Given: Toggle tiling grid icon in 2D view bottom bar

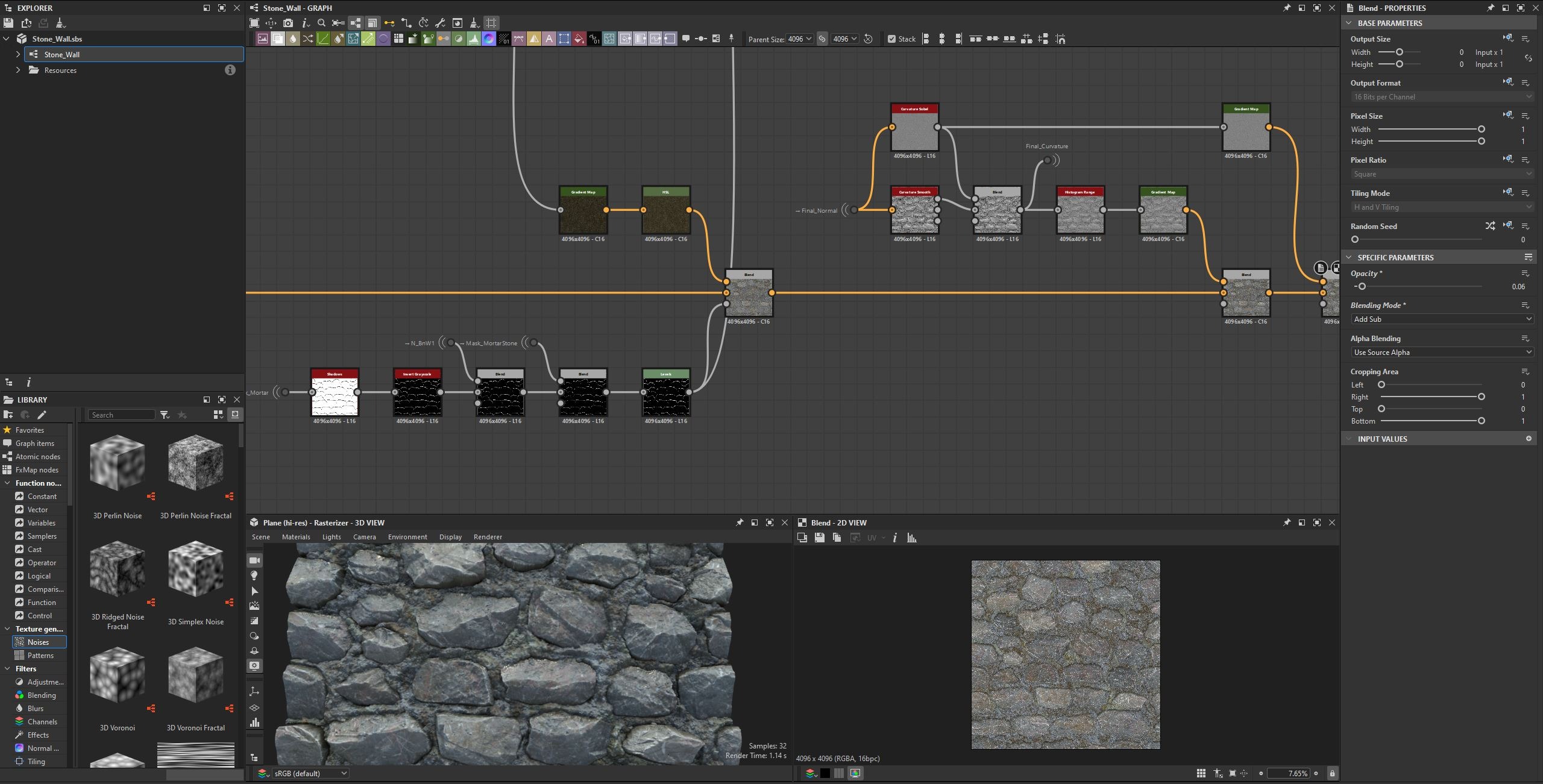Looking at the screenshot, I should pyautogui.click(x=1201, y=773).
